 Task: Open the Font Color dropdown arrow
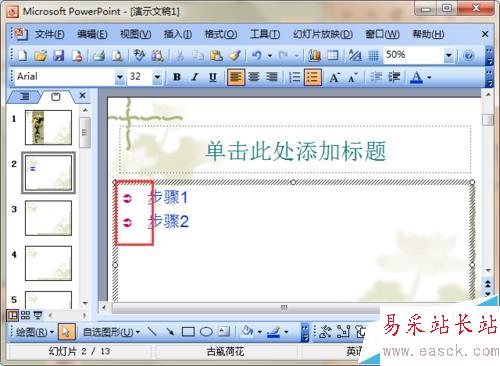click(x=429, y=78)
